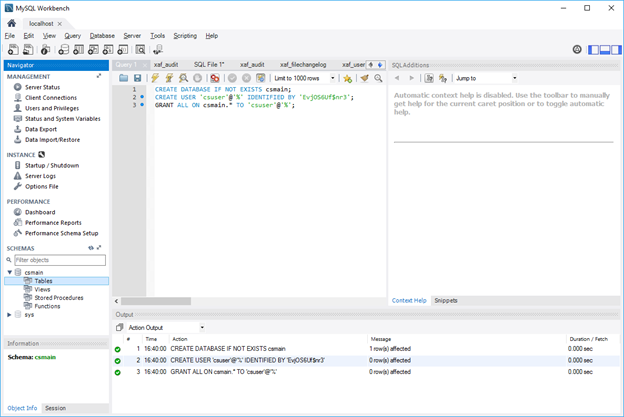Toggle the bottom output panel visibility
Viewport: 624px width, 417px height.
605,50
